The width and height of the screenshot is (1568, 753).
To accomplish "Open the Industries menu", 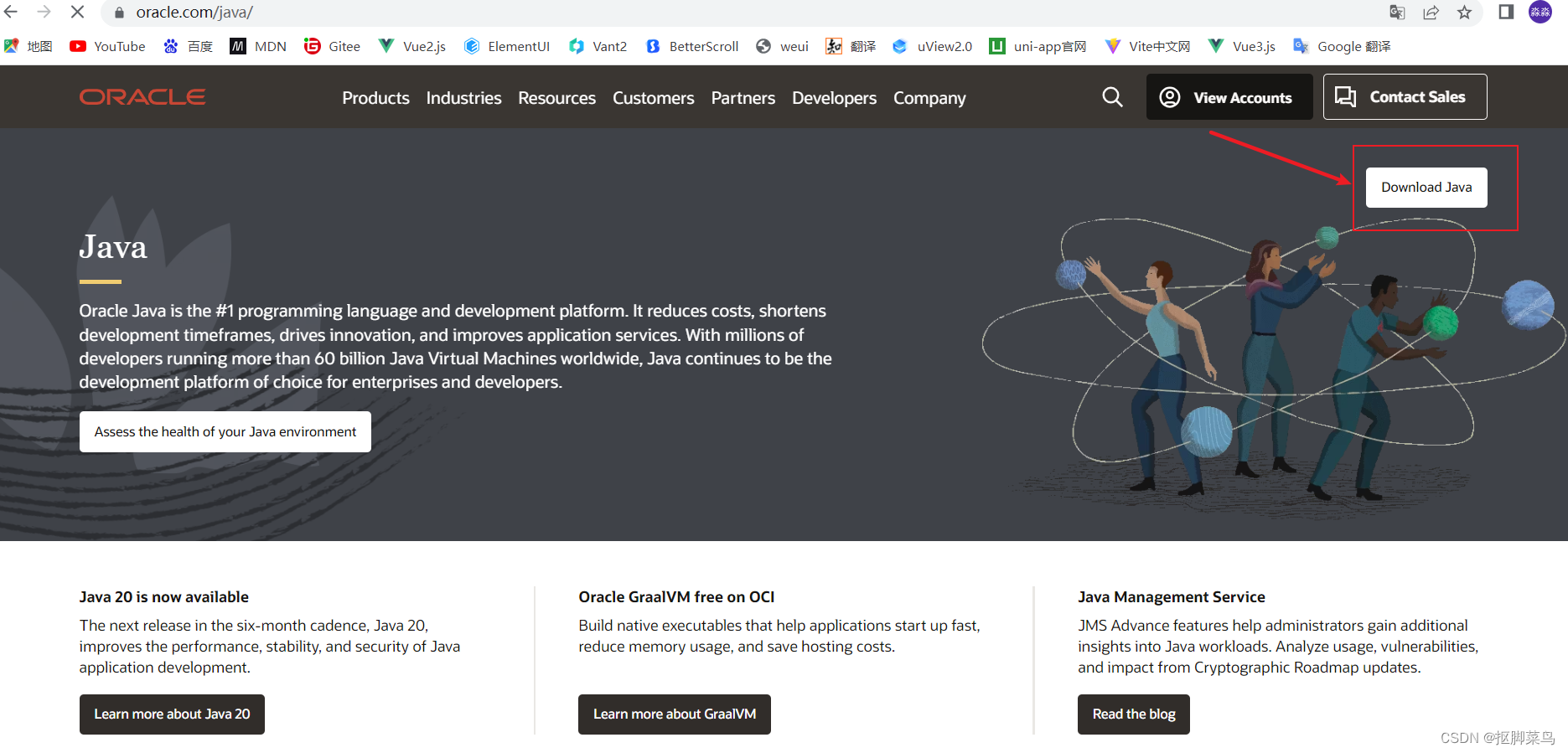I will 463,98.
